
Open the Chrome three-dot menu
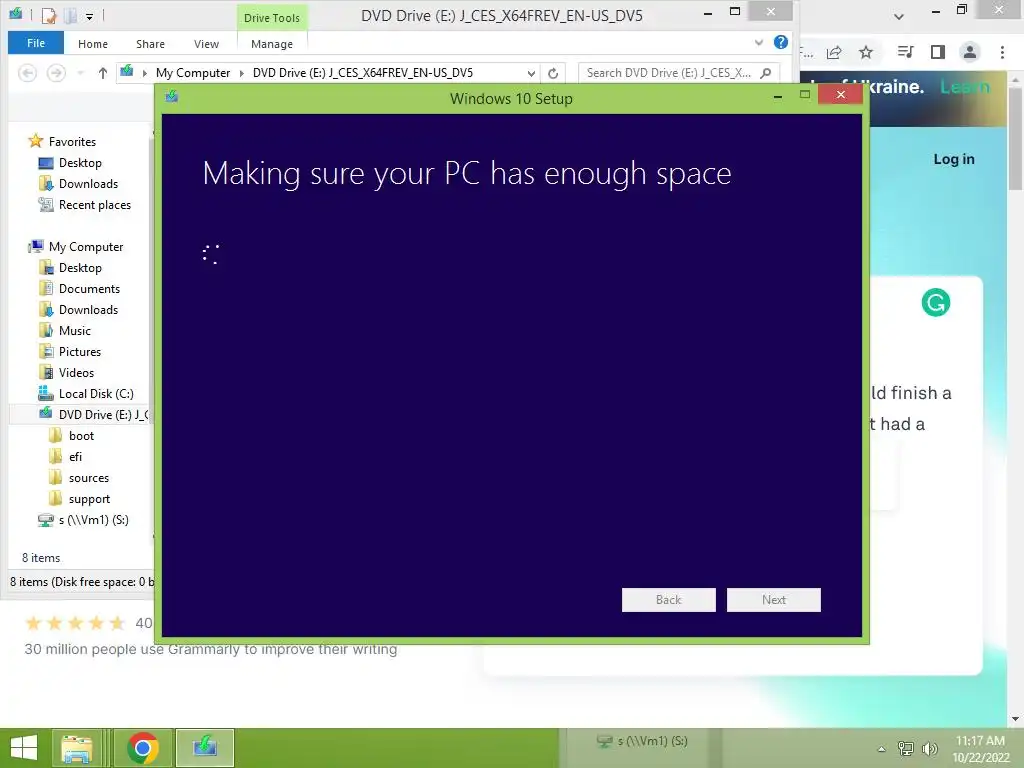[x=1002, y=52]
